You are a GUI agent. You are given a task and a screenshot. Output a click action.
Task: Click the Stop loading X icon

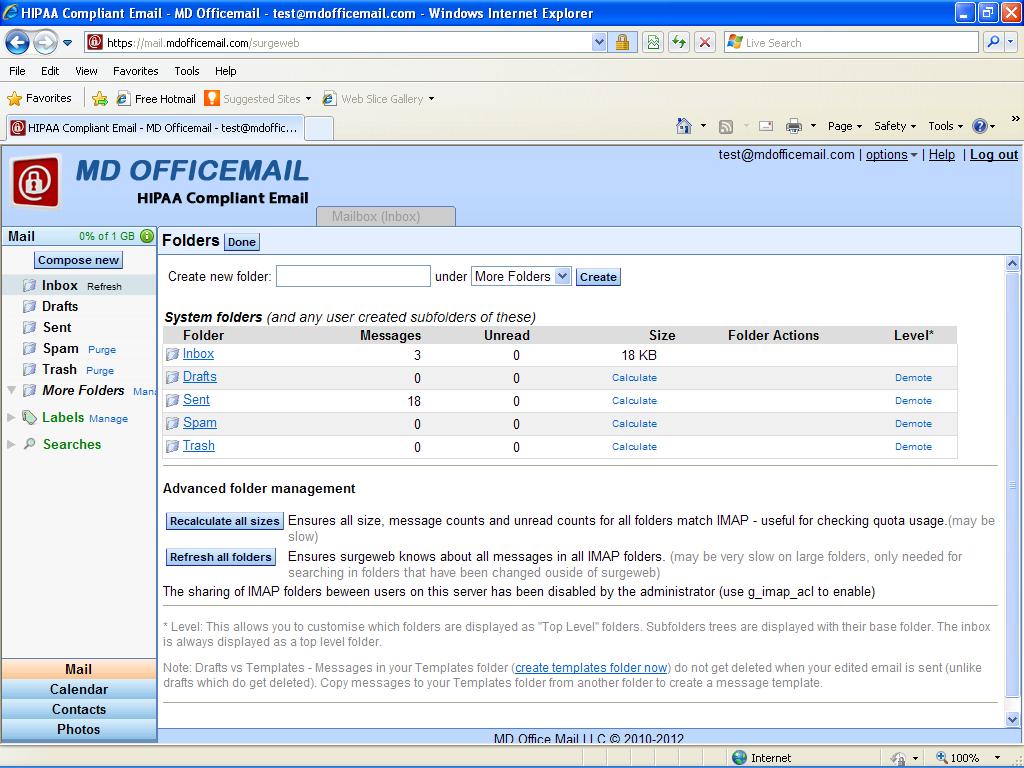[x=705, y=42]
